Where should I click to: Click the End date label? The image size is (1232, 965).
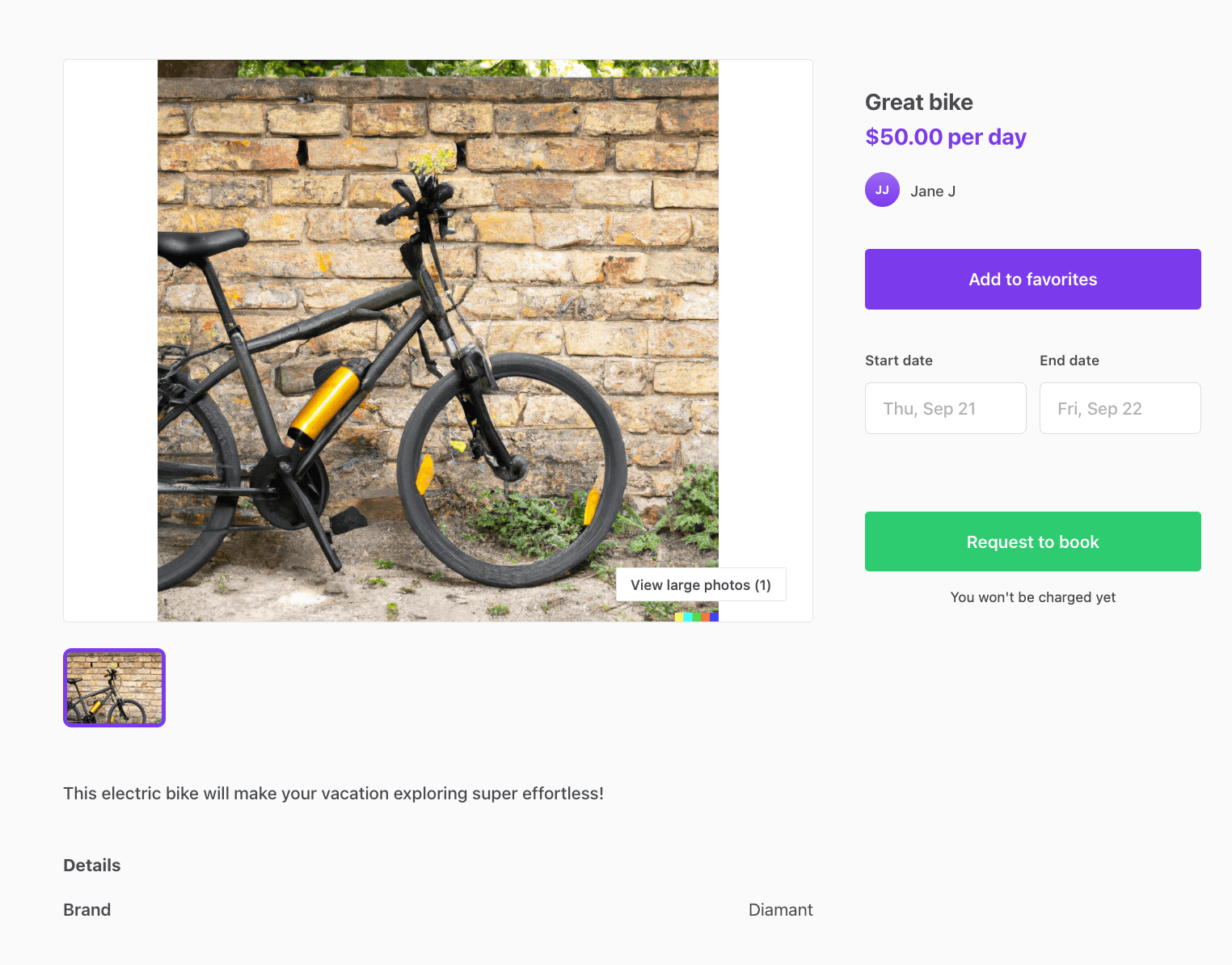(1069, 360)
